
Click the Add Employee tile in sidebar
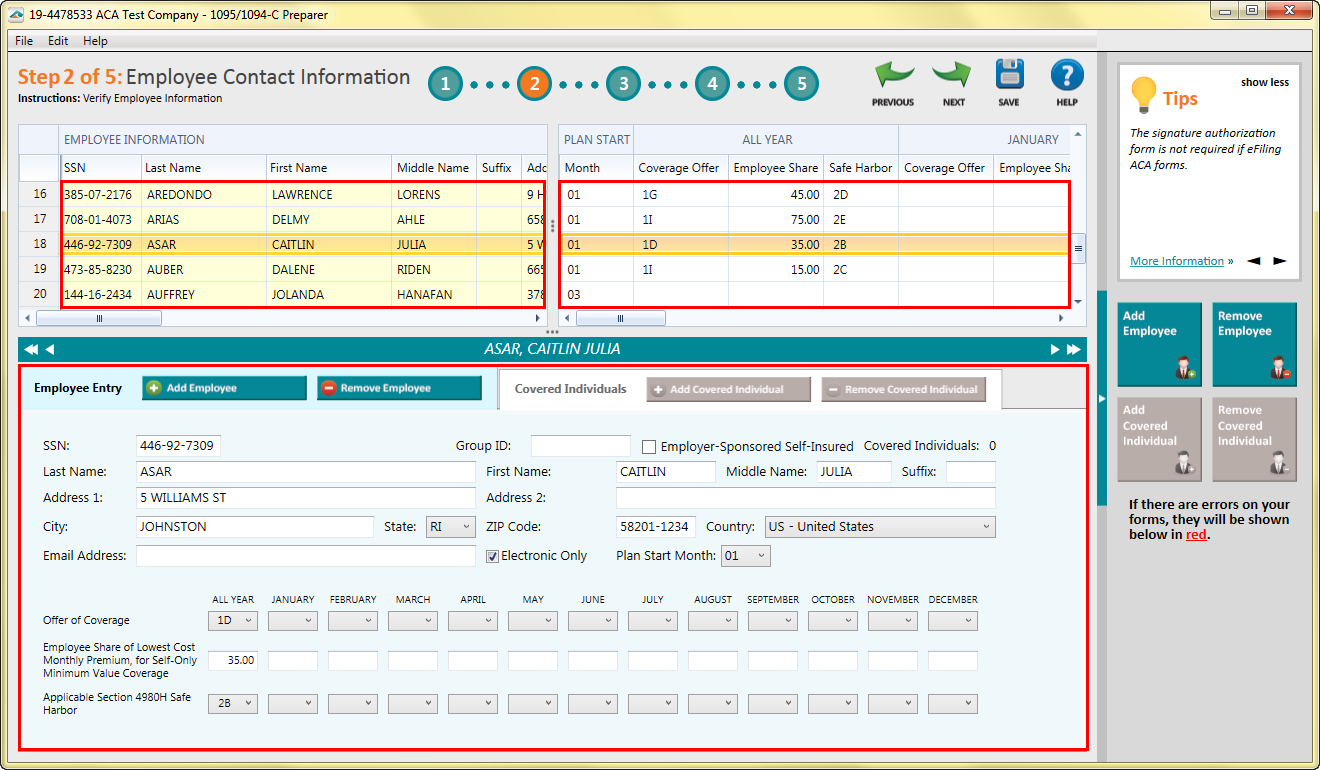click(1158, 344)
